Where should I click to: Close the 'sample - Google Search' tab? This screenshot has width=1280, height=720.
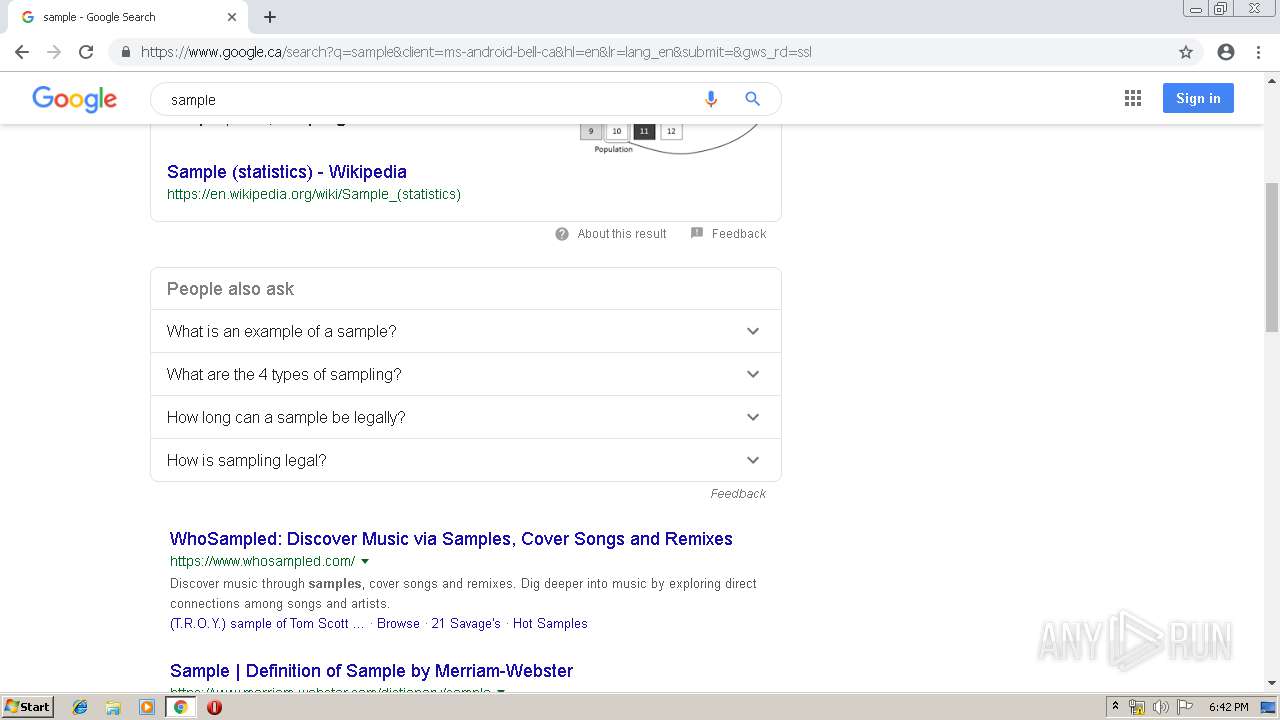point(232,17)
